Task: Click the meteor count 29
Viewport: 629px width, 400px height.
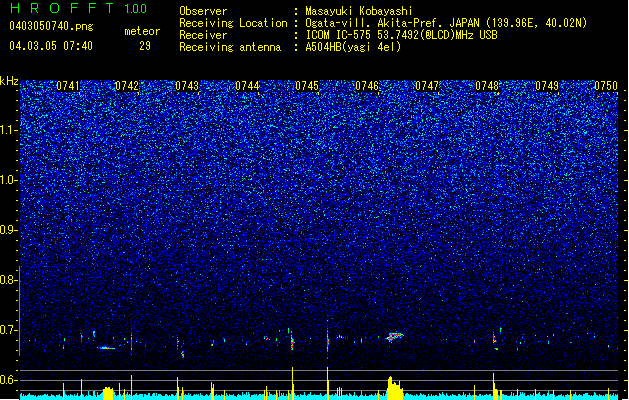Action: click(x=145, y=46)
